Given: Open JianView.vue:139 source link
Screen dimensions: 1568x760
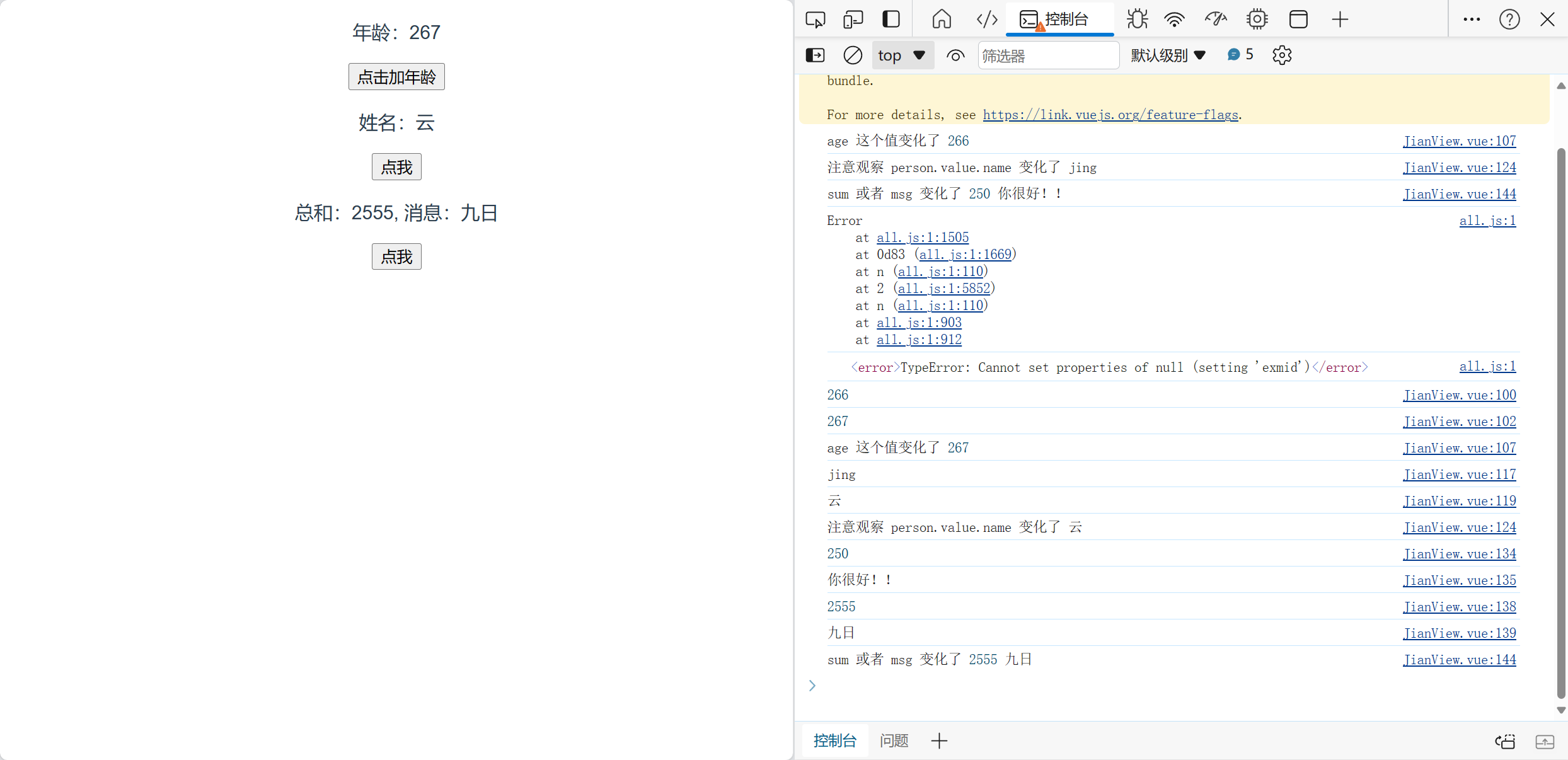Looking at the screenshot, I should [1459, 633].
